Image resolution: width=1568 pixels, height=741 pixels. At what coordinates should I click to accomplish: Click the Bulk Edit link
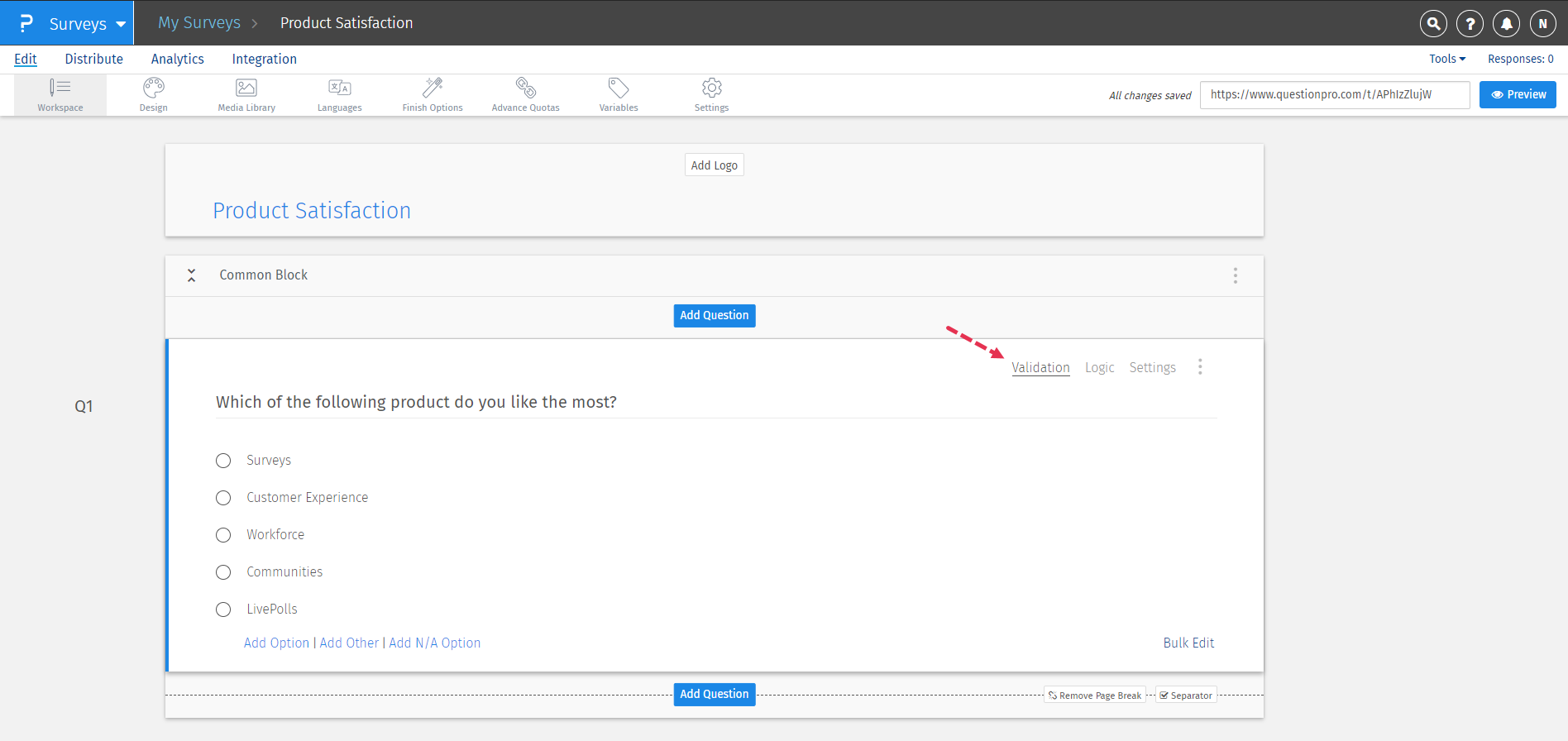coord(1189,643)
